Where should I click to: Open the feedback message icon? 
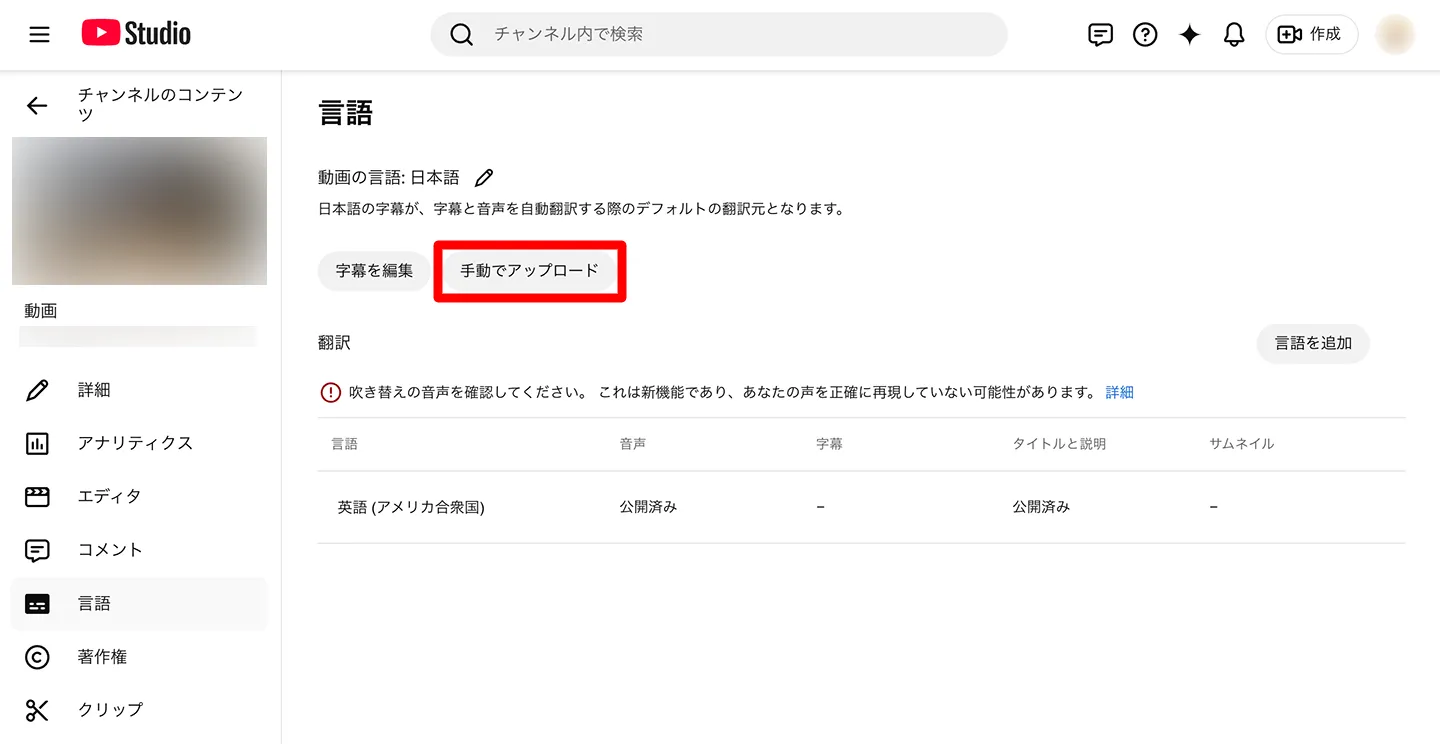(x=1100, y=35)
